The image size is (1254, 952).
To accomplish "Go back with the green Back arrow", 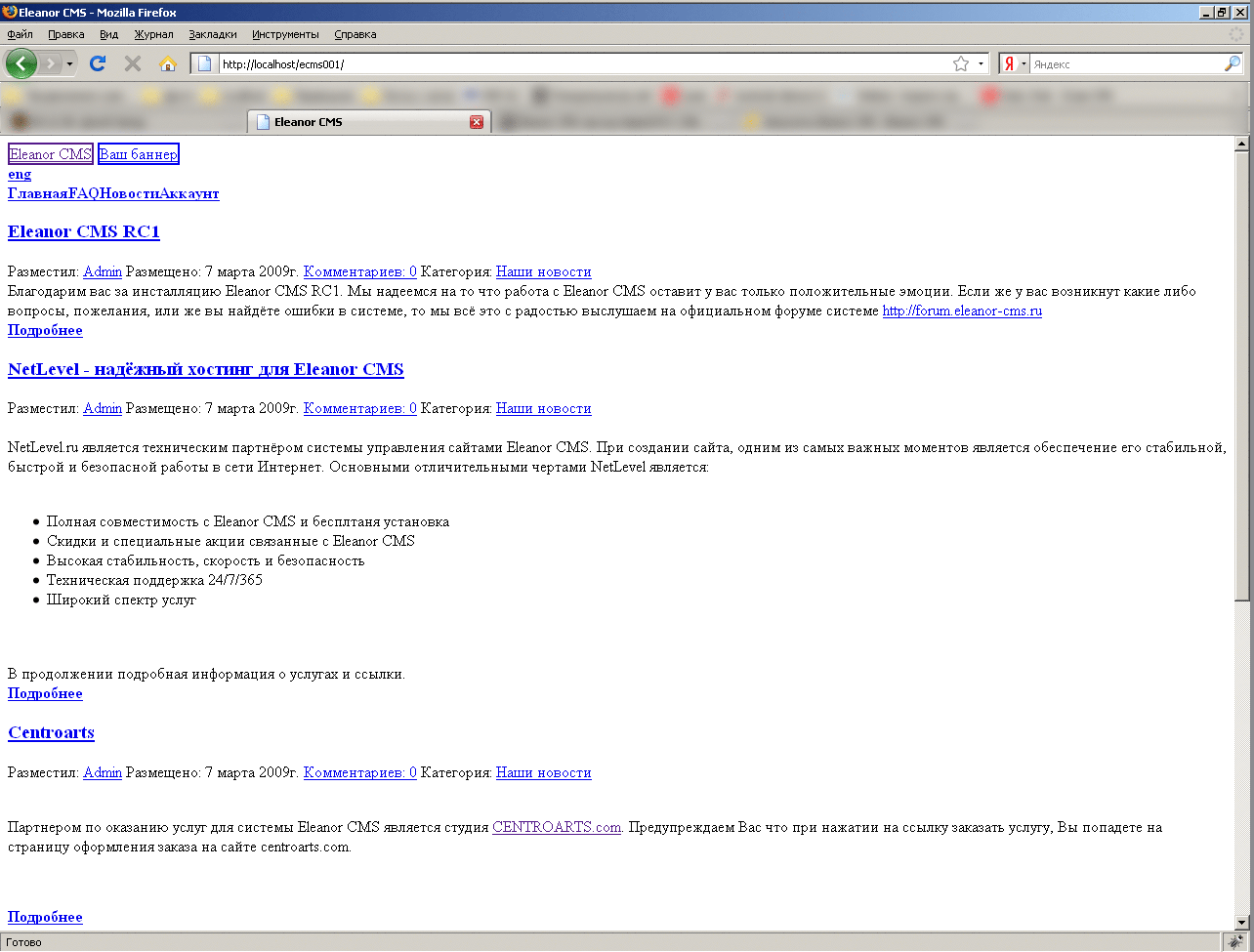I will 21,63.
